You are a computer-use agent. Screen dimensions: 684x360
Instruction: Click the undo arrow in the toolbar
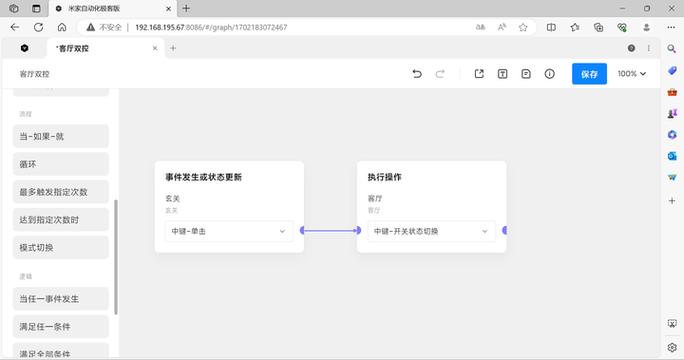tap(417, 74)
